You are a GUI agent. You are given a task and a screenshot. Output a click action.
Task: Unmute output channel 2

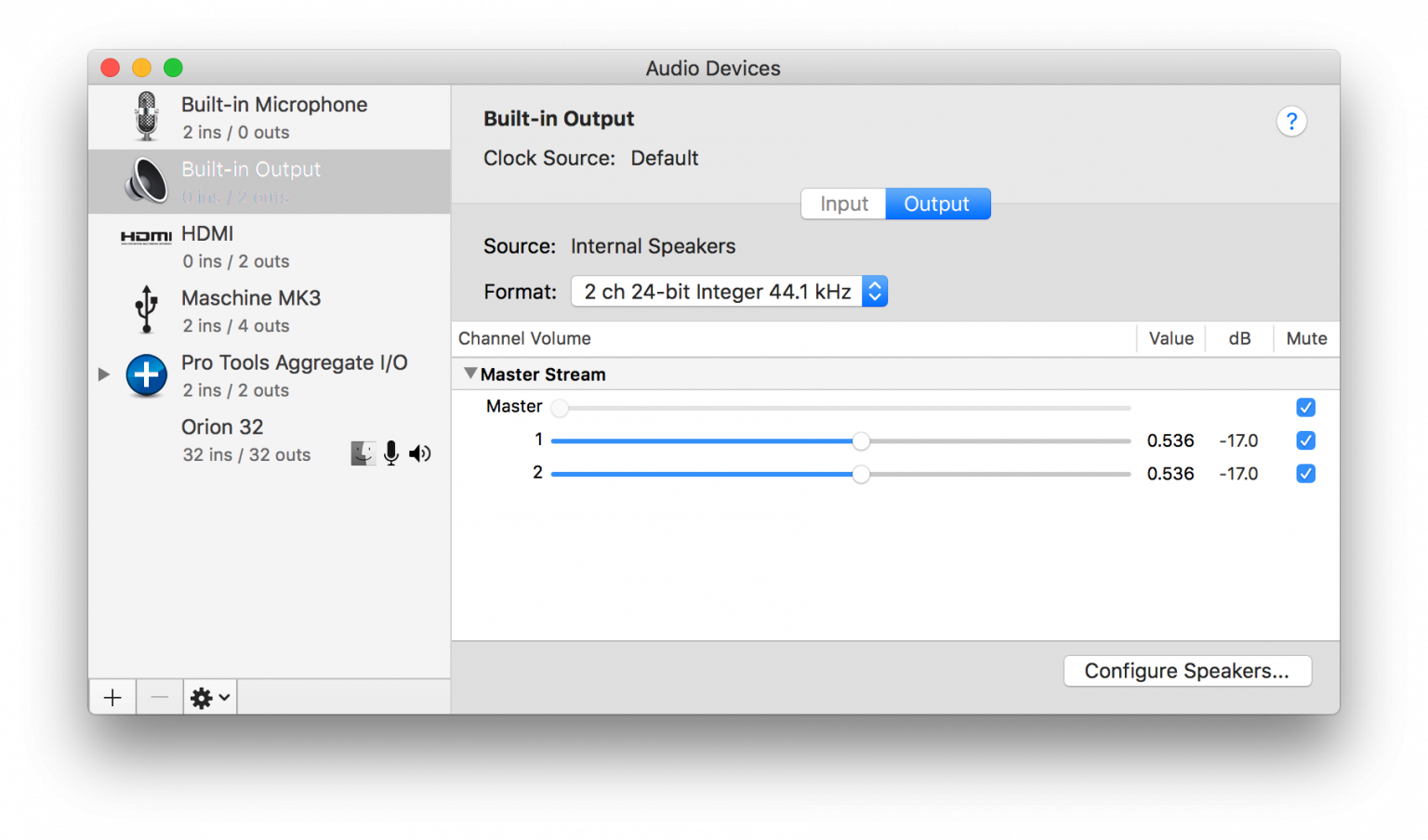pos(1305,473)
